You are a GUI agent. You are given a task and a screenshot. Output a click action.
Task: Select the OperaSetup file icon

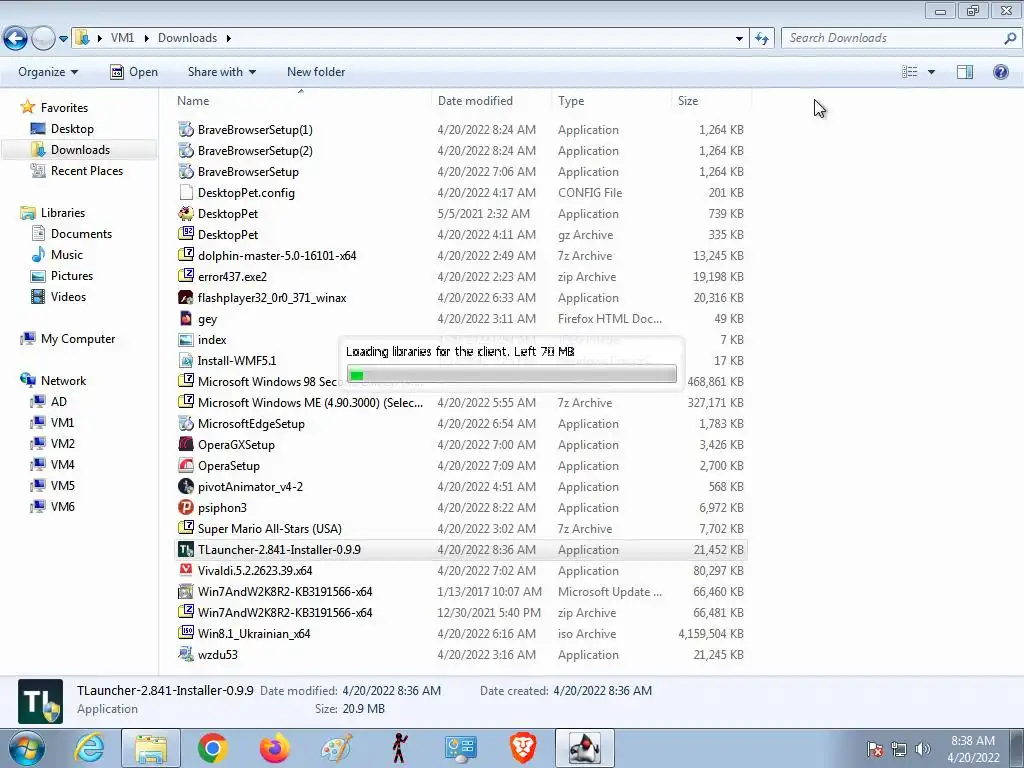tap(186, 466)
